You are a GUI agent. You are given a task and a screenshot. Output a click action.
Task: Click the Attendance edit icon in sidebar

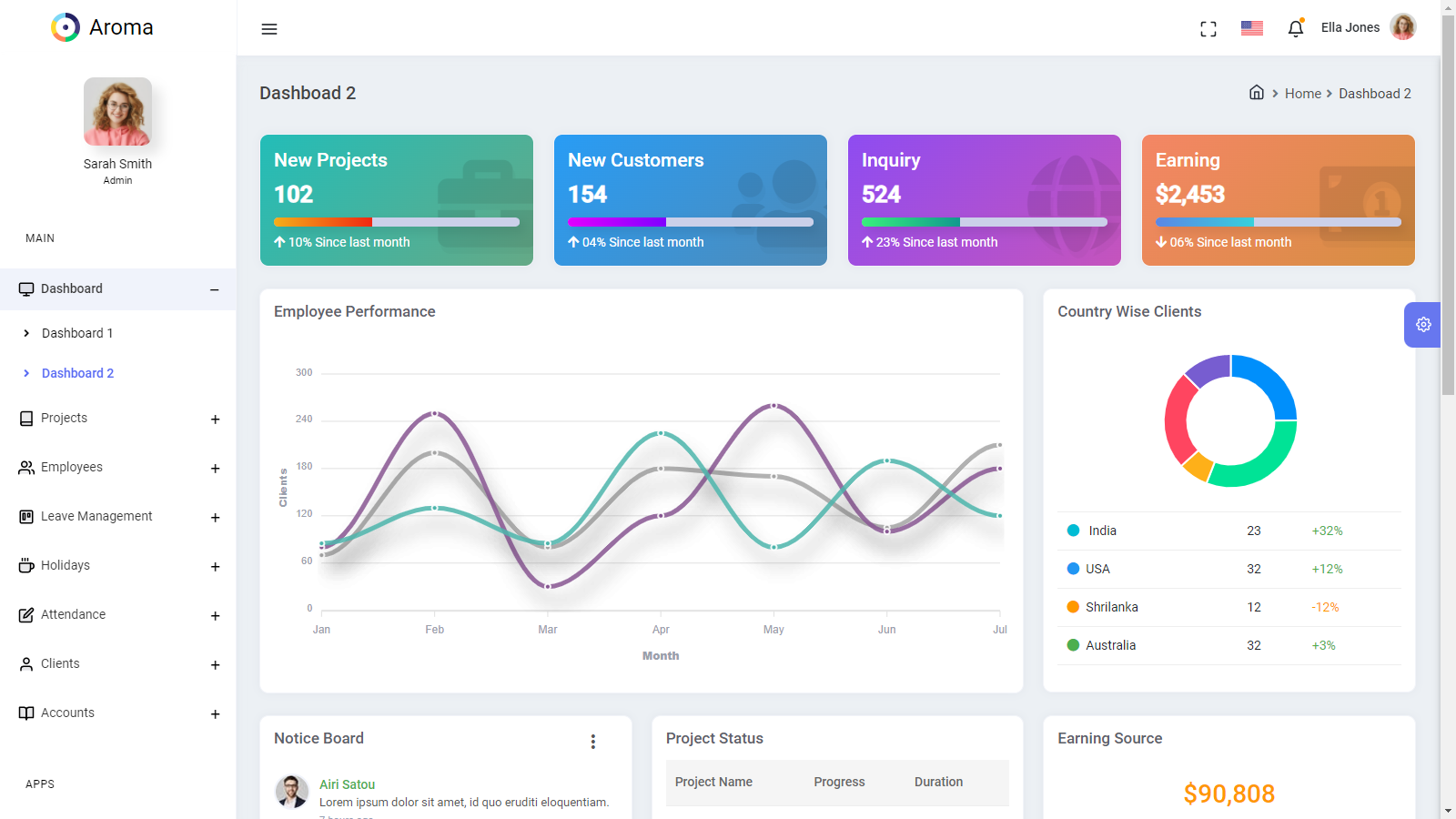point(25,614)
